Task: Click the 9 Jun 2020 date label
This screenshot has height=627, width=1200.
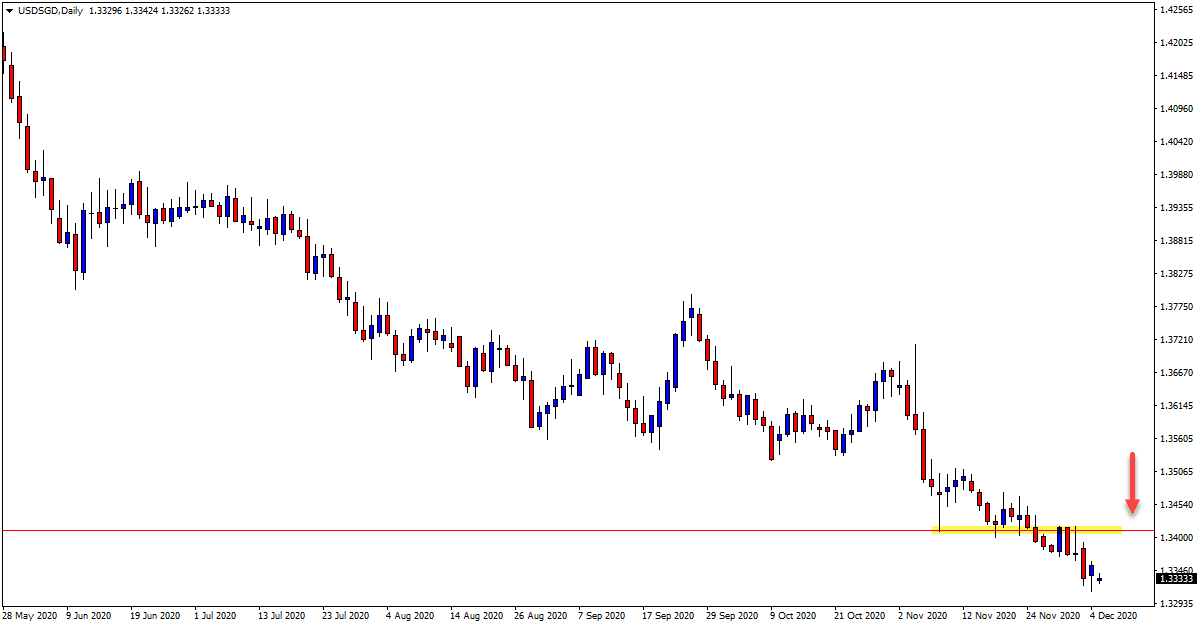Action: pyautogui.click(x=90, y=617)
